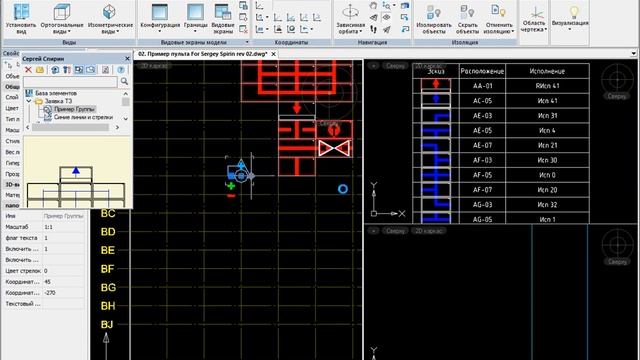The width and height of the screenshot is (640, 360).
Task: Click the Координаты ribbon panel title
Action: (291, 42)
